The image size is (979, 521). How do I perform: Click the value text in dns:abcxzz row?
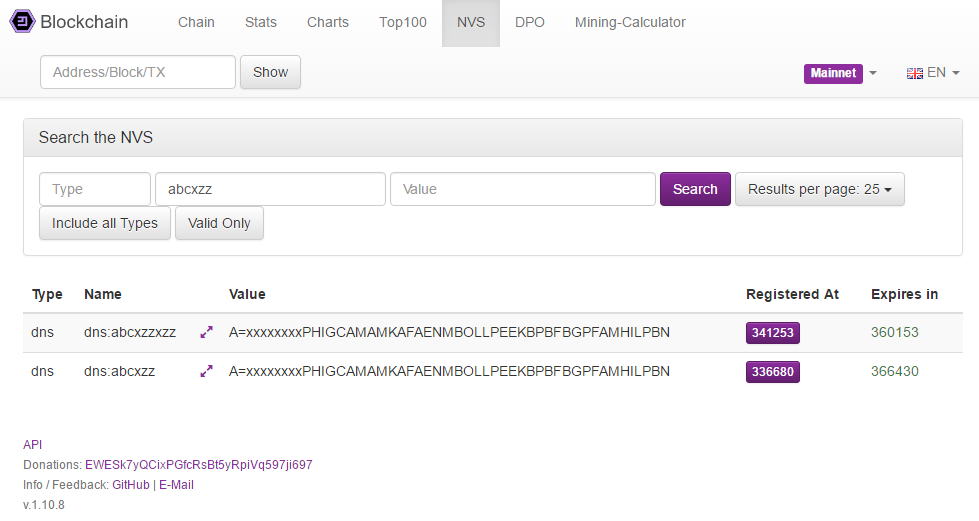tap(449, 371)
